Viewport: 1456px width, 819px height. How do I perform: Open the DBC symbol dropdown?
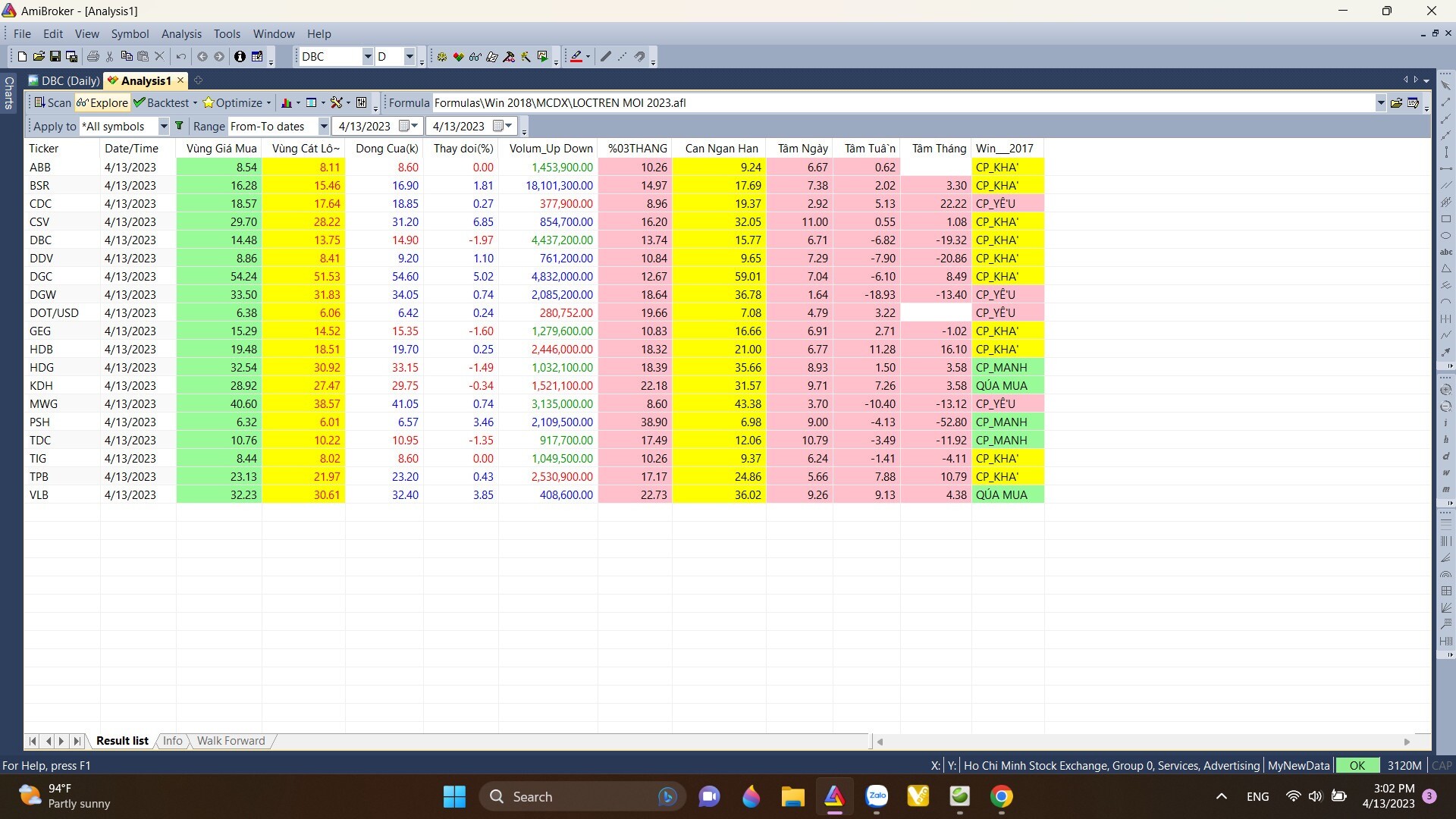[x=367, y=57]
